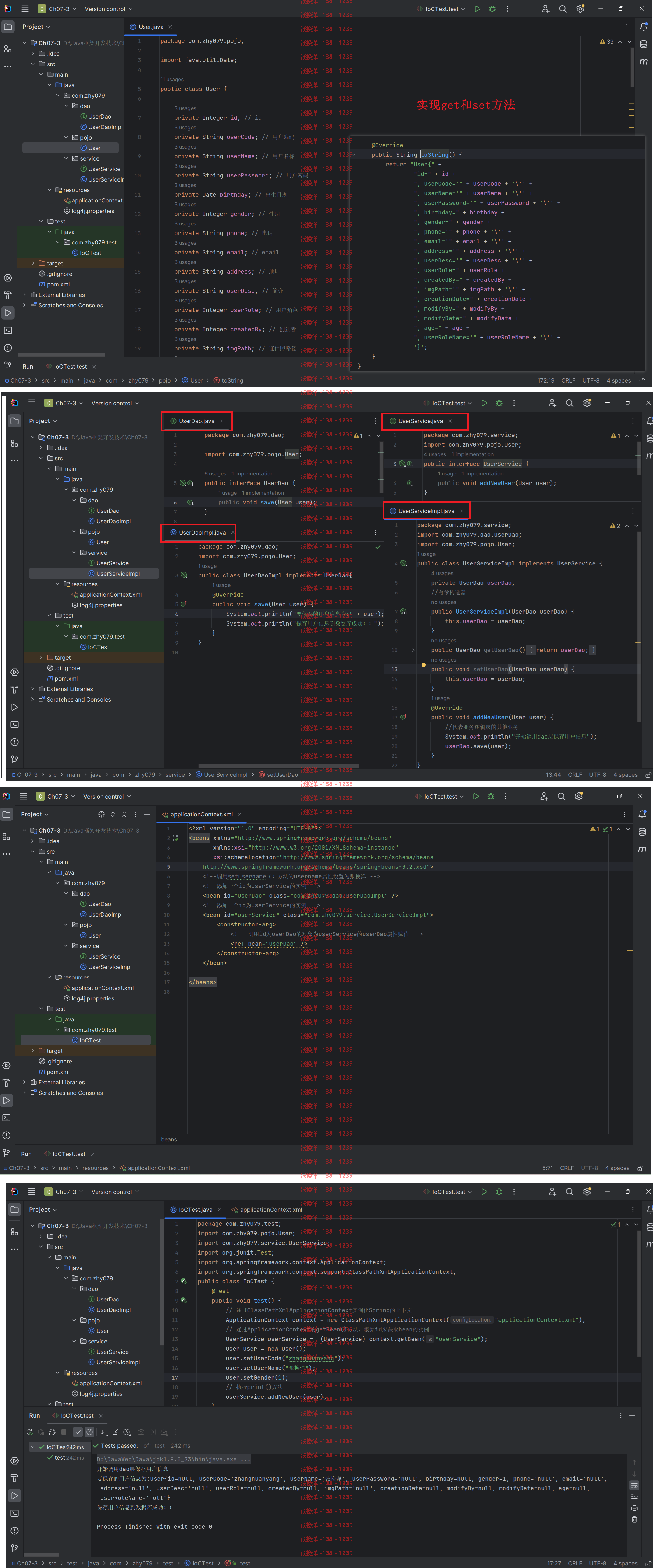Open the Run toolbar's vertical three-dot menu

click(x=175, y=1432)
